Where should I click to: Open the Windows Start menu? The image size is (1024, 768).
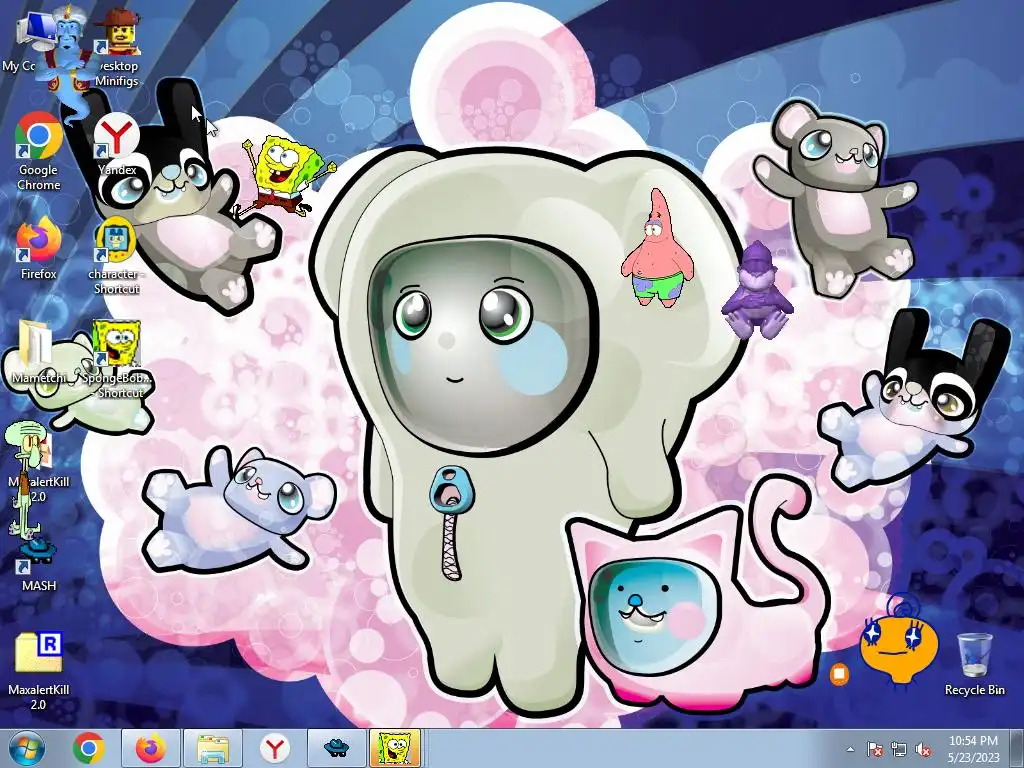[27, 748]
